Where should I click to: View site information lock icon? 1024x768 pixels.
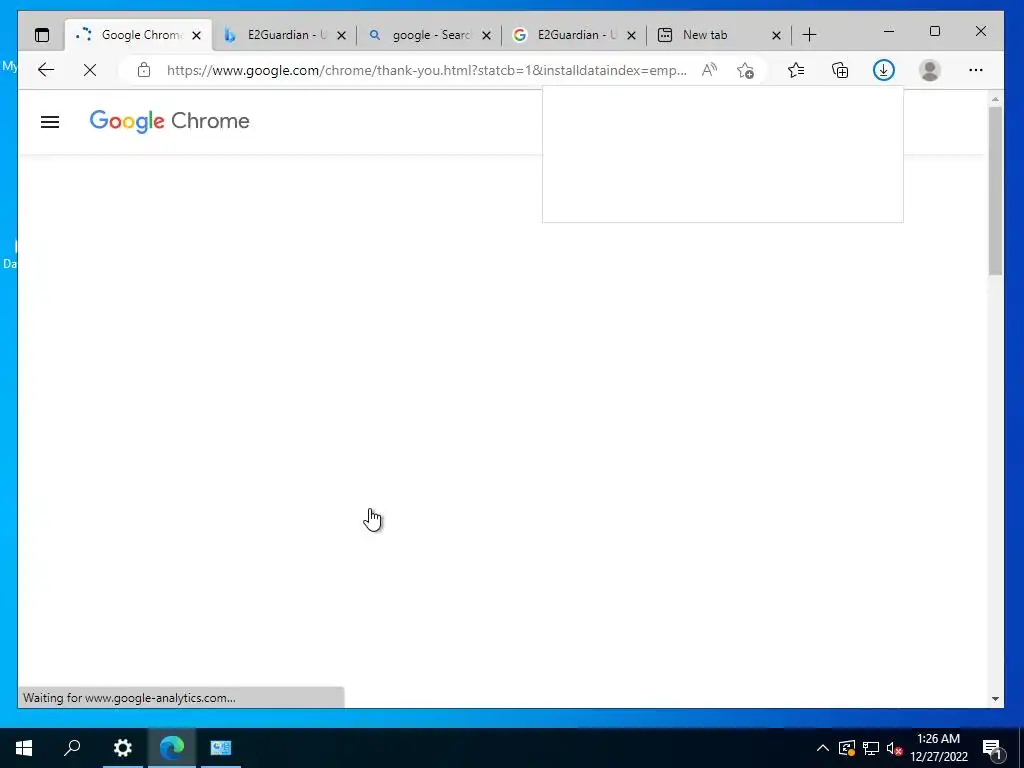144,70
